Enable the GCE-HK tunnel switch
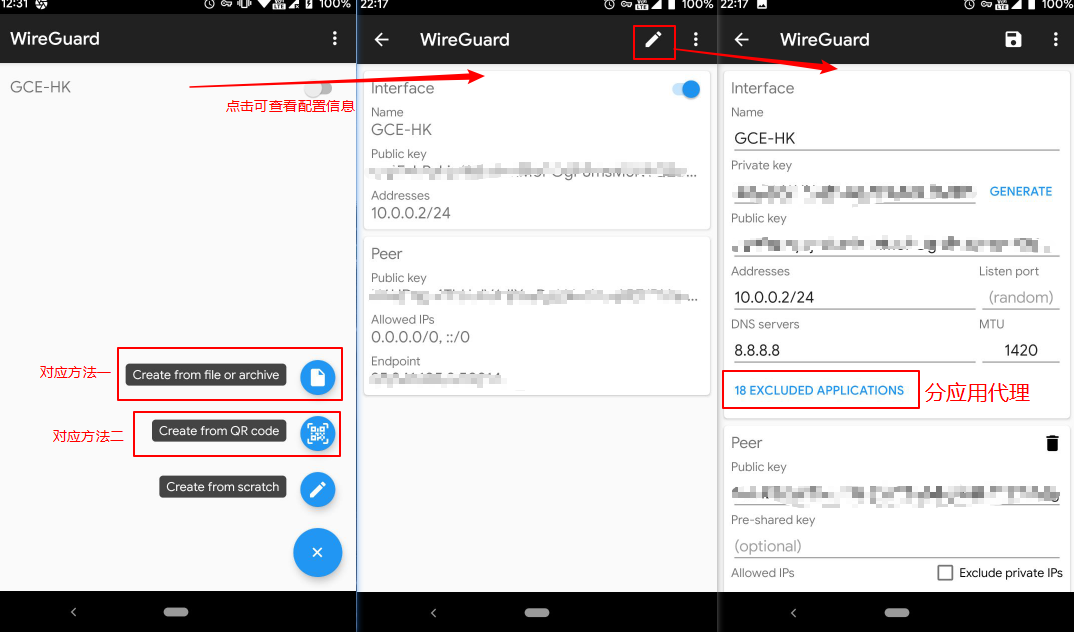Screen dimensions: 1074x632 coord(319,88)
